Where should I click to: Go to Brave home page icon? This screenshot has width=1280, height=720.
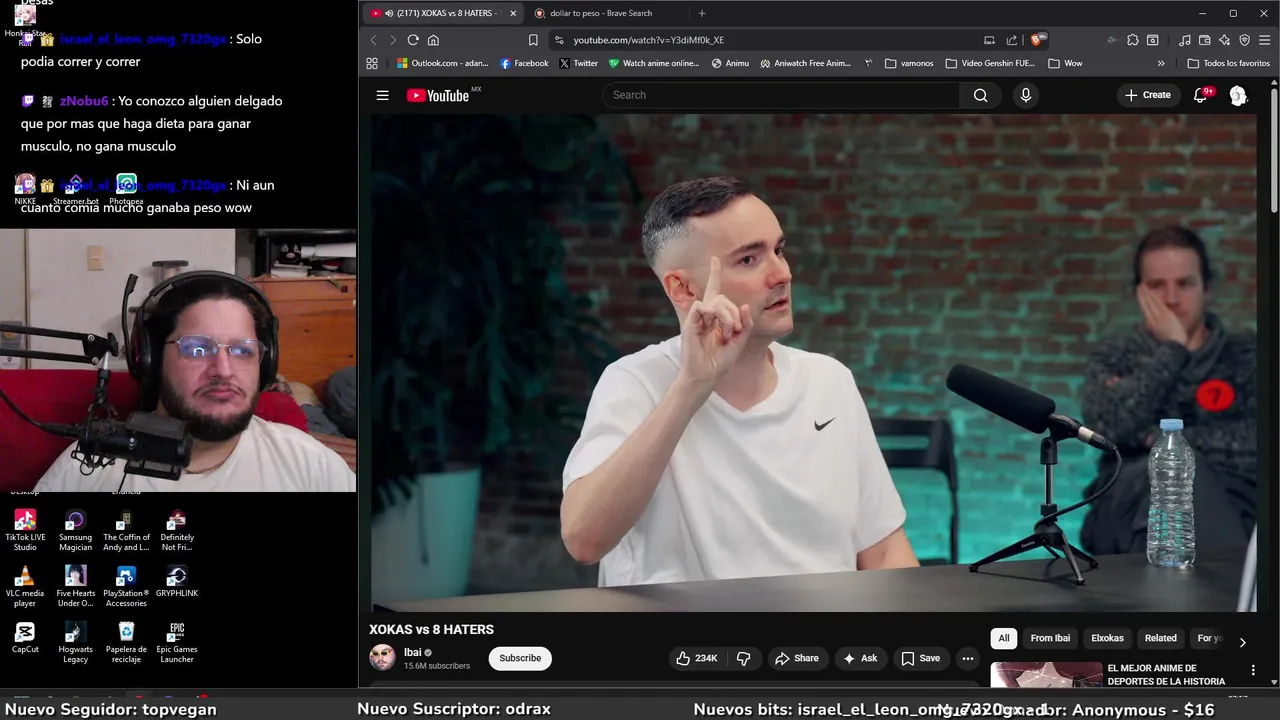pos(433,40)
